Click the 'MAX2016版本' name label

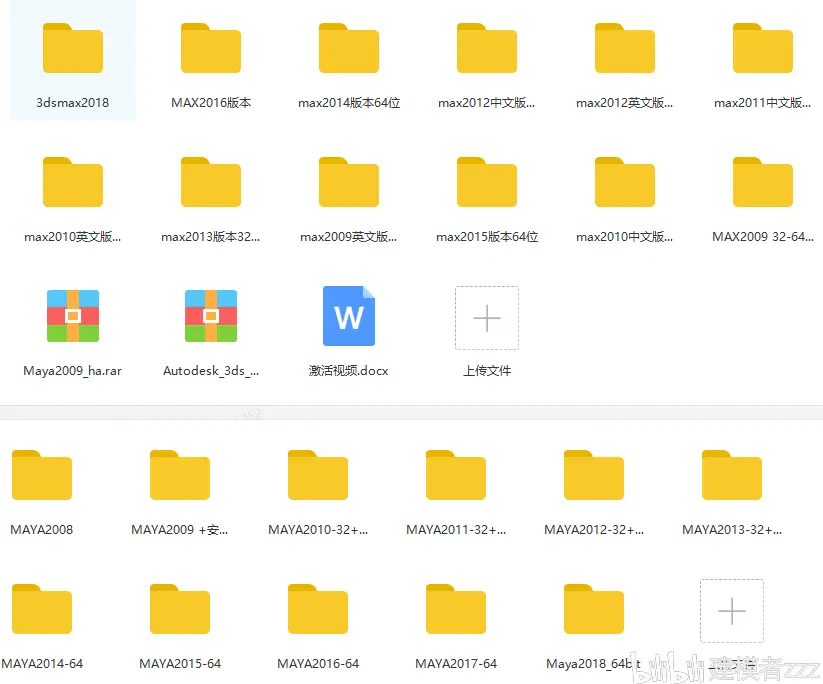click(211, 103)
